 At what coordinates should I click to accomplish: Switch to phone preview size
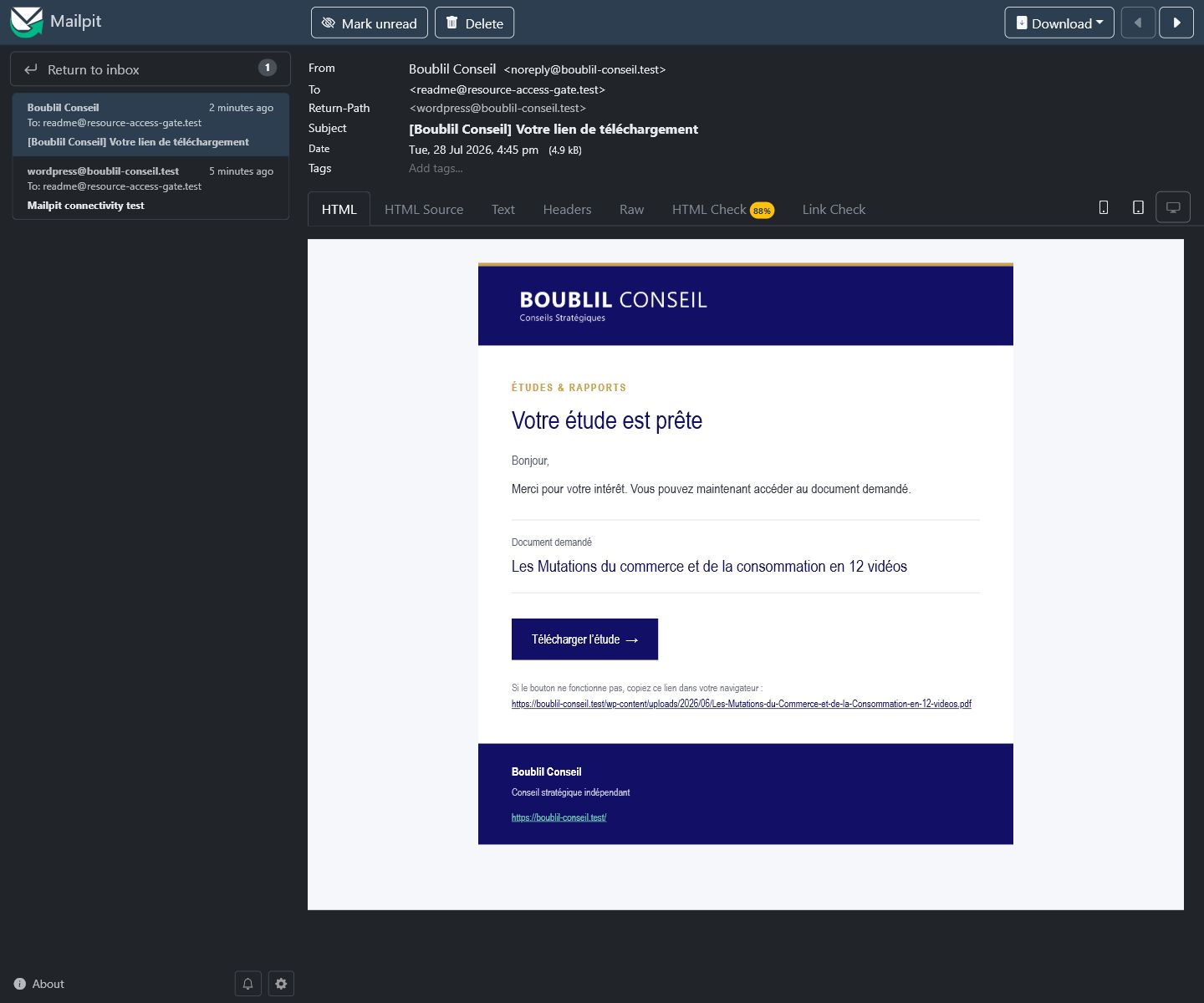coord(1104,207)
